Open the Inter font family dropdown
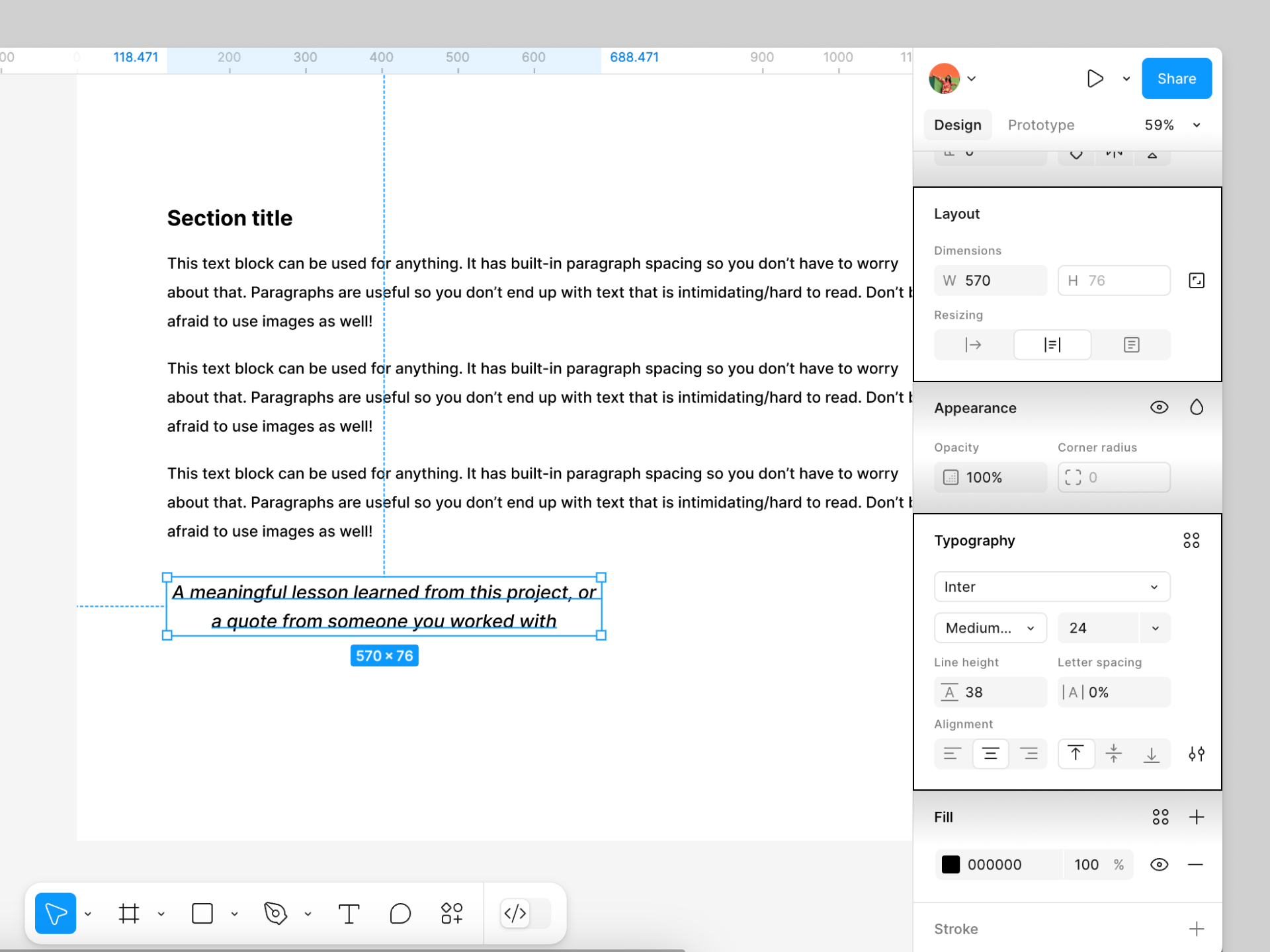The width and height of the screenshot is (1270, 952). pyautogui.click(x=1052, y=587)
